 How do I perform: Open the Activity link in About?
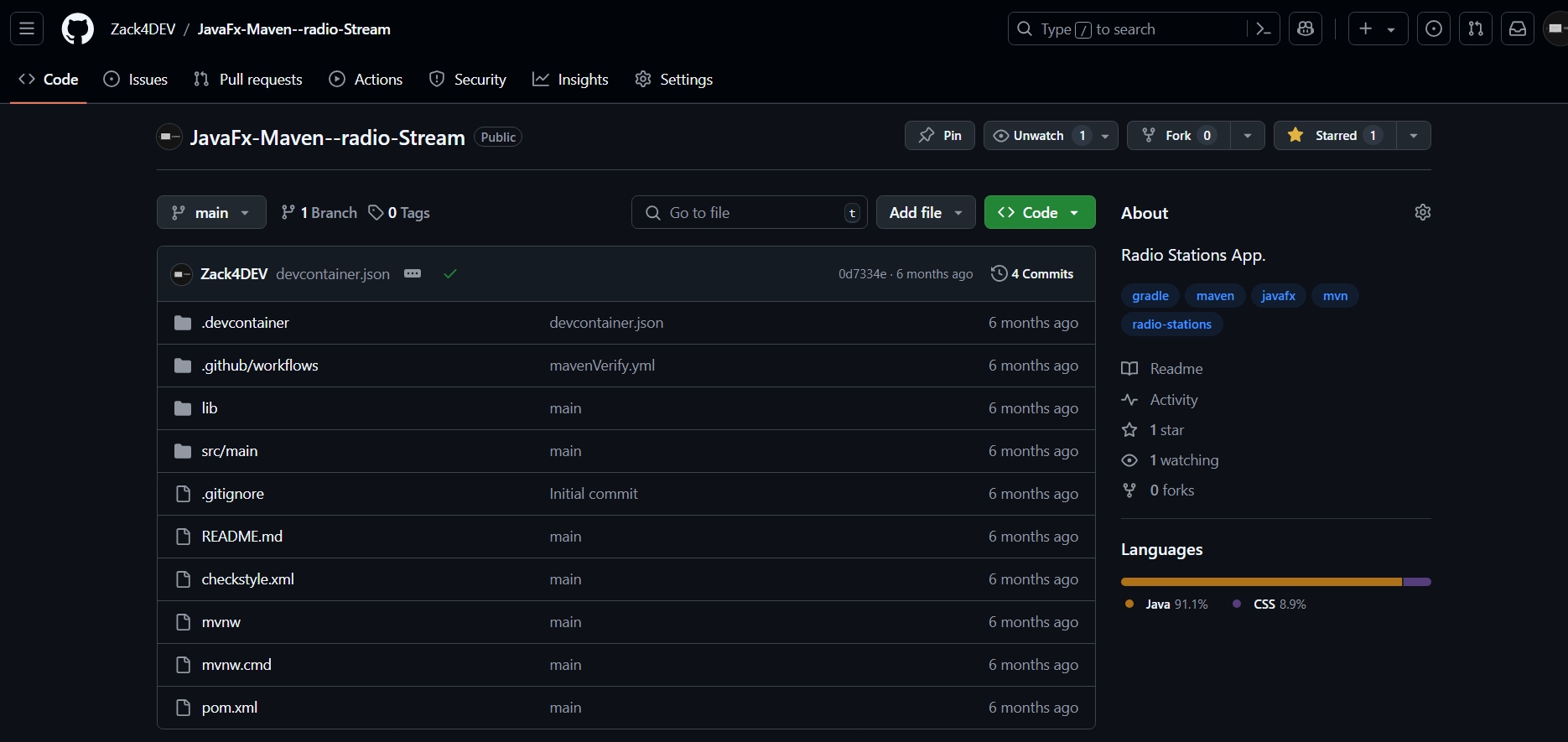pyautogui.click(x=1160, y=399)
